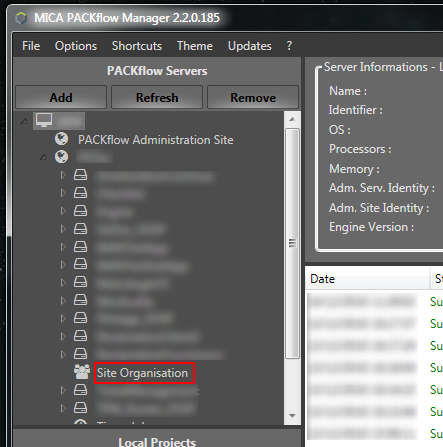Viewport: 443px width, 447px height.
Task: Open the ? help menu
Action: pos(289,46)
